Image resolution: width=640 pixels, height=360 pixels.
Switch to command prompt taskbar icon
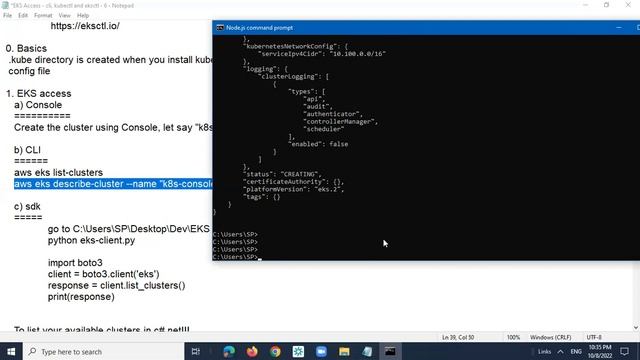point(390,351)
